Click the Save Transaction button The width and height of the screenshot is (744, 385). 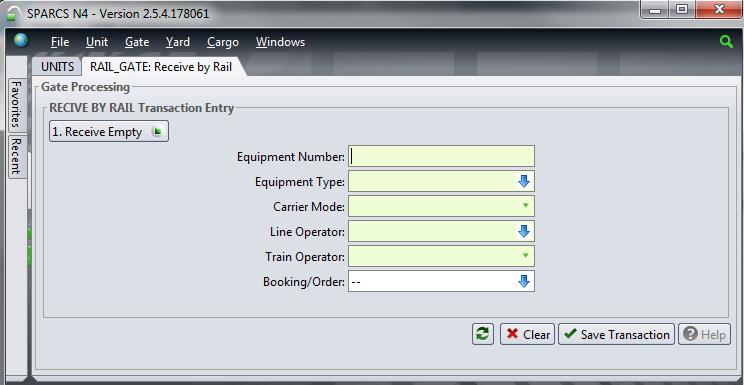[x=616, y=334]
